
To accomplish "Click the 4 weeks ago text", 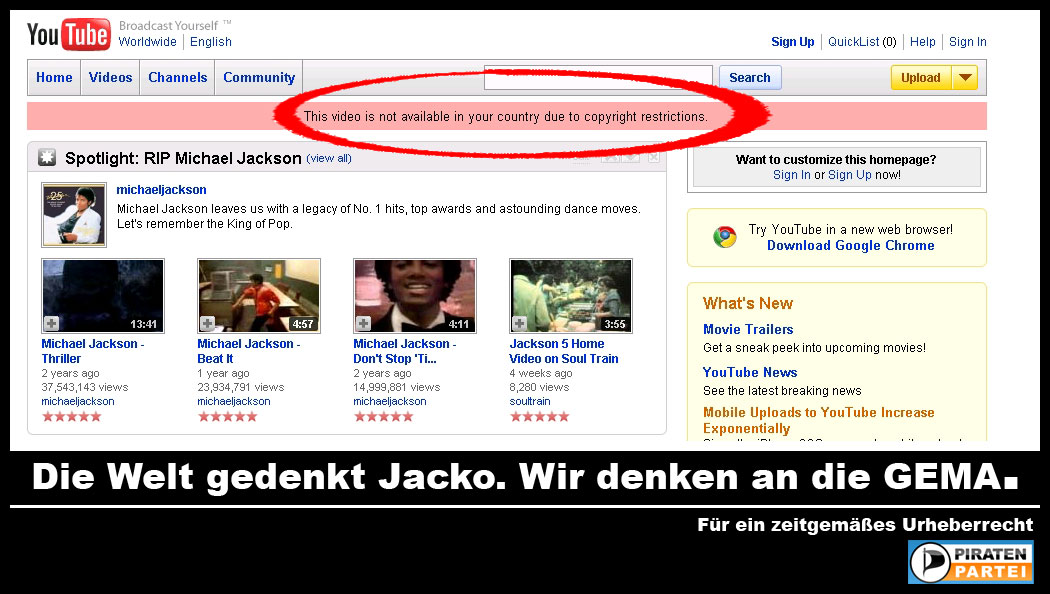I will [540, 373].
